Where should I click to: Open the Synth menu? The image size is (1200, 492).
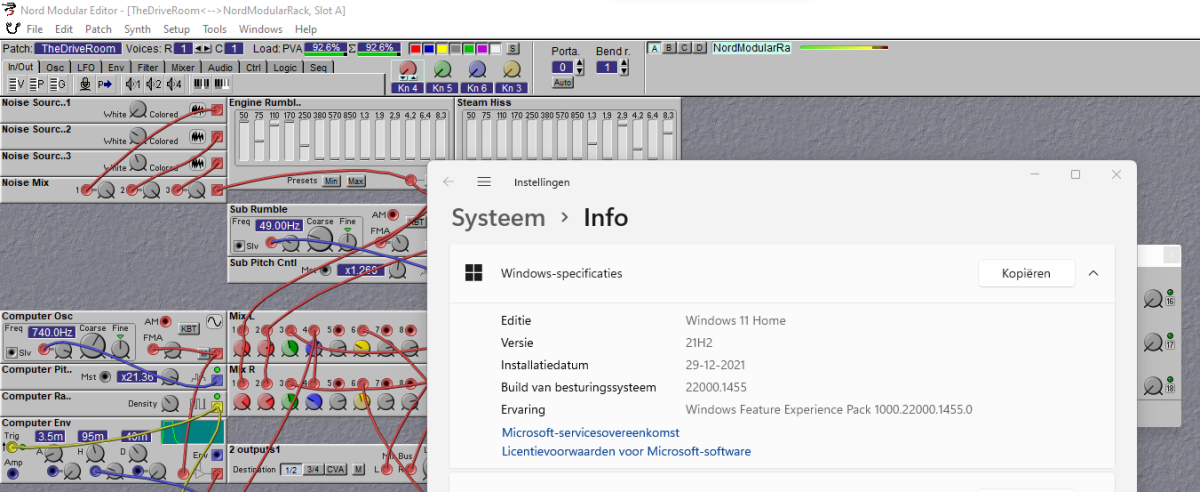click(x=138, y=29)
